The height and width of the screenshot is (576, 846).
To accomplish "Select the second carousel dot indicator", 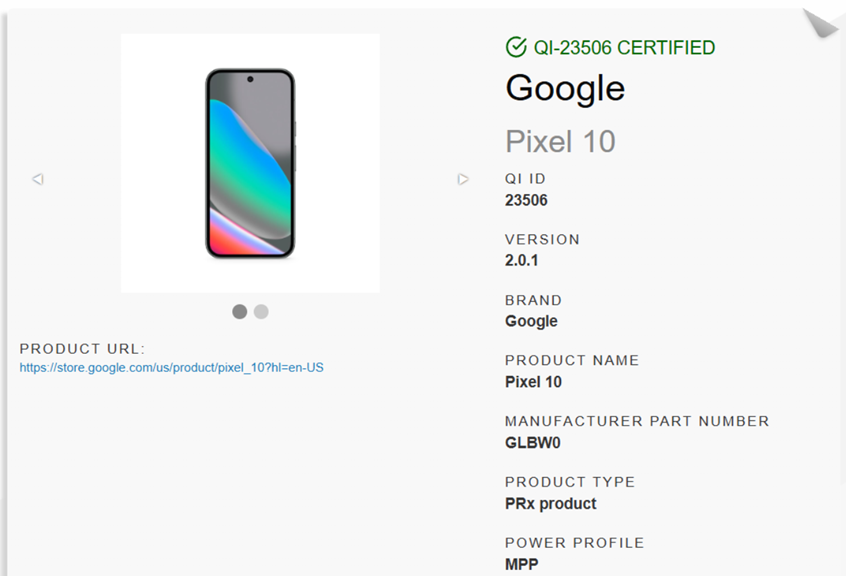I will click(x=261, y=311).
